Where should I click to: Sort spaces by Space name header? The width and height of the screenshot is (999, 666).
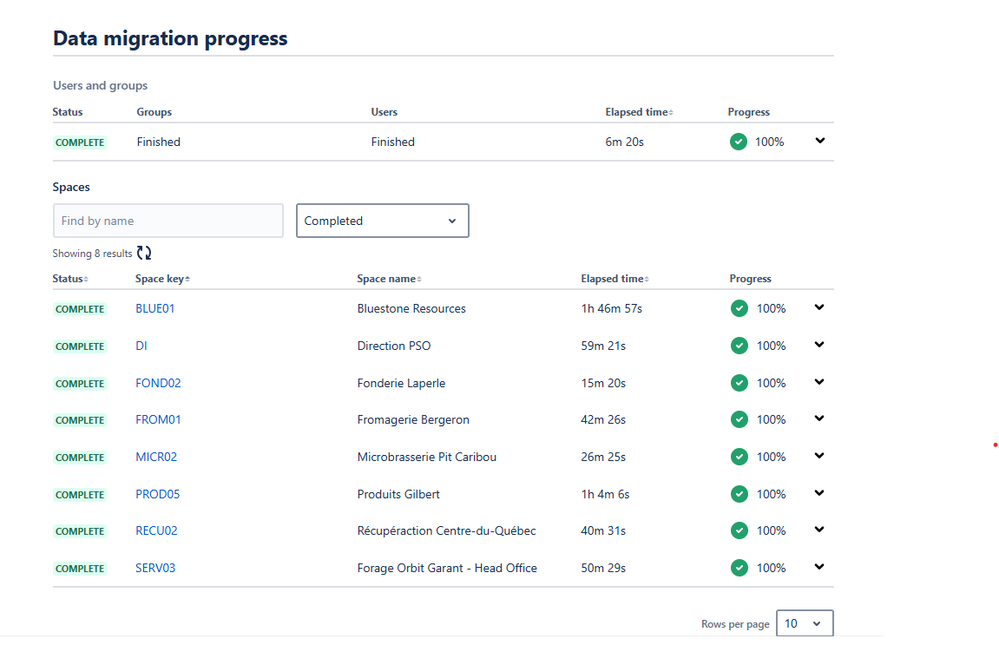[389, 279]
